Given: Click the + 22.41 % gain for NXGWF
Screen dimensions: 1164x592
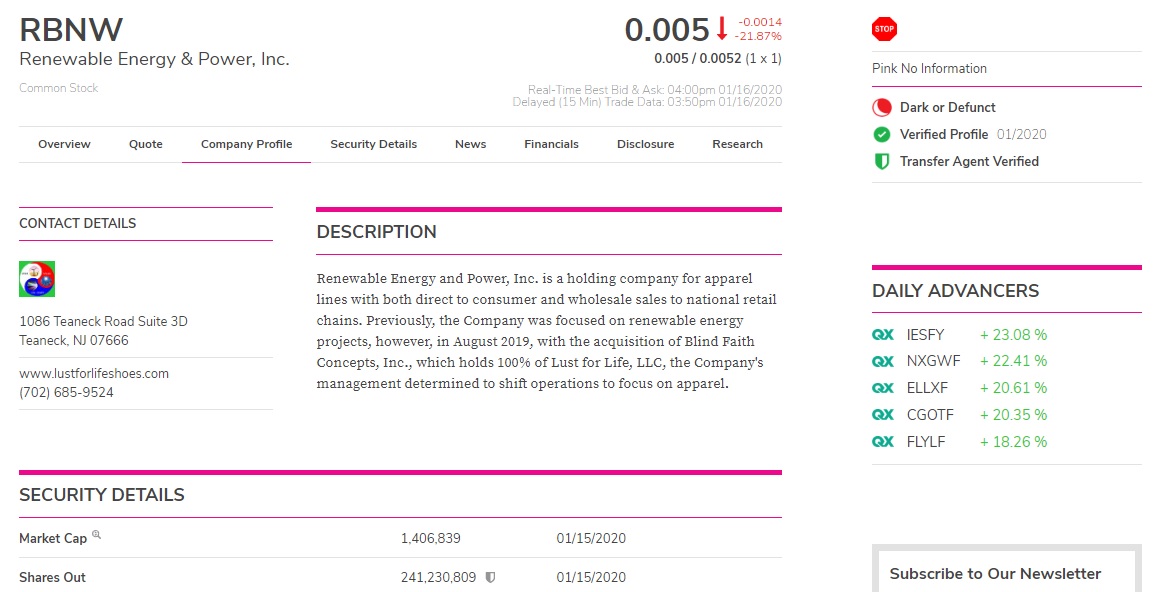Looking at the screenshot, I should click(x=1013, y=361).
